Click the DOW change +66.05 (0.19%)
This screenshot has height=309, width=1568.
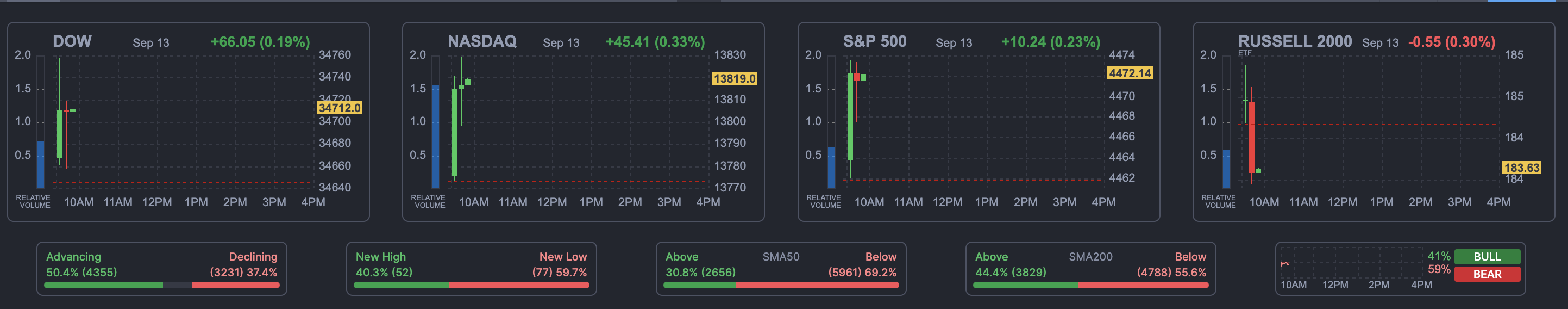pos(260,42)
